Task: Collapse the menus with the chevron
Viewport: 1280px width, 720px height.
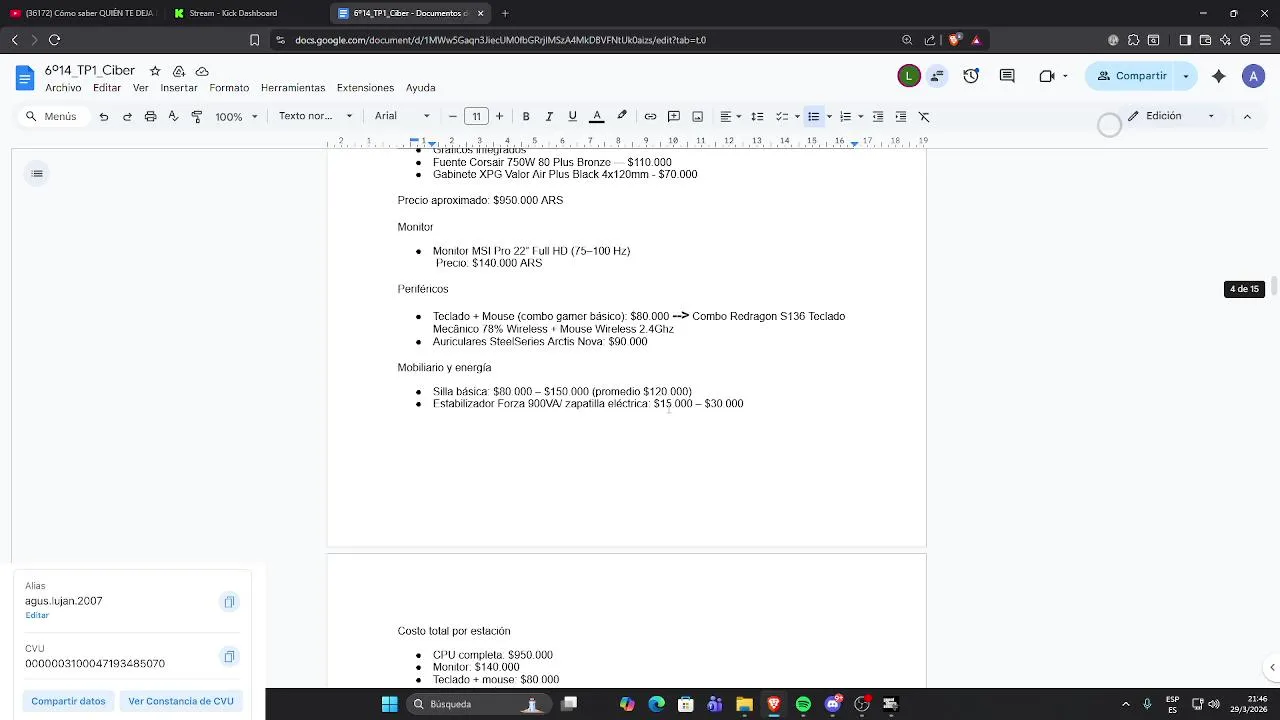Action: click(1247, 117)
